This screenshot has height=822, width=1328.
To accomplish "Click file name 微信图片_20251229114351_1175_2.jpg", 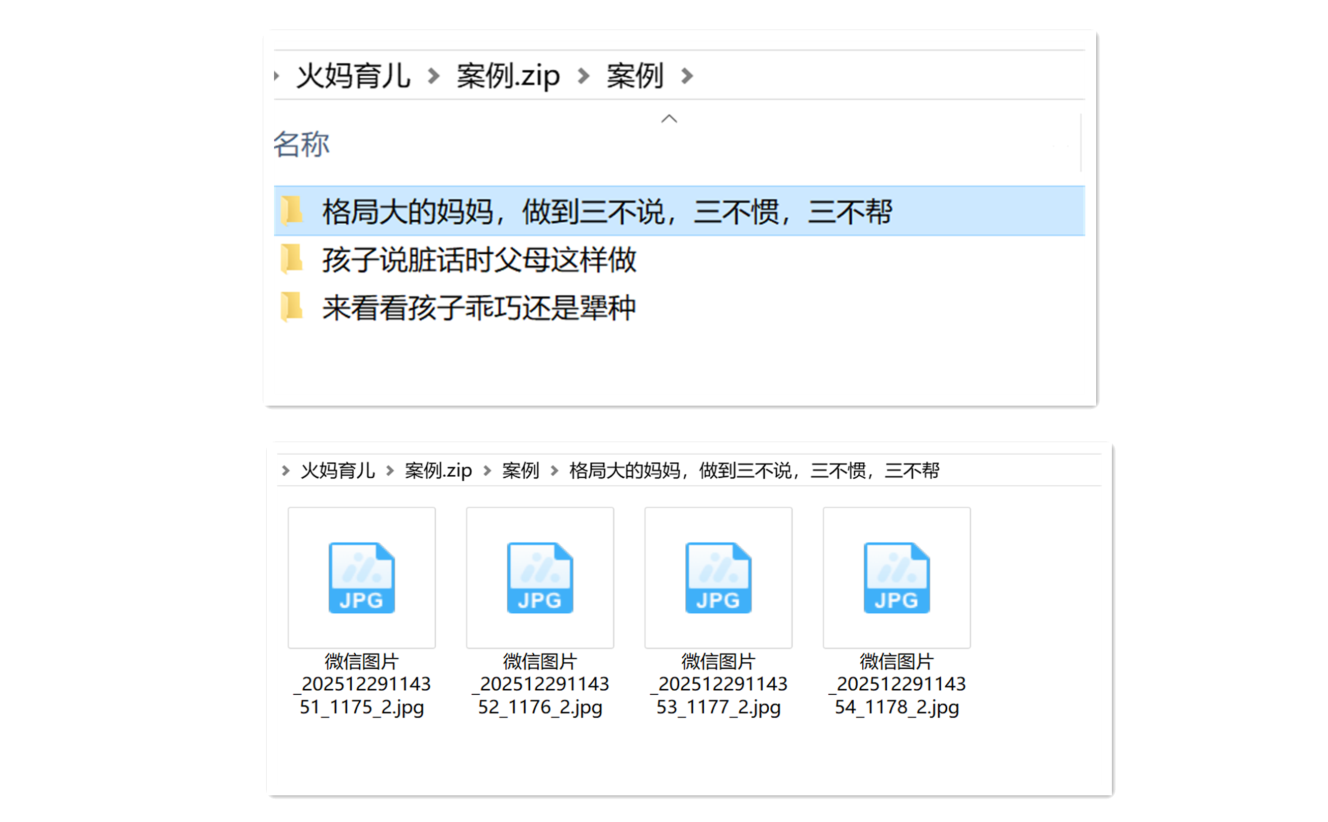I will click(x=362, y=684).
